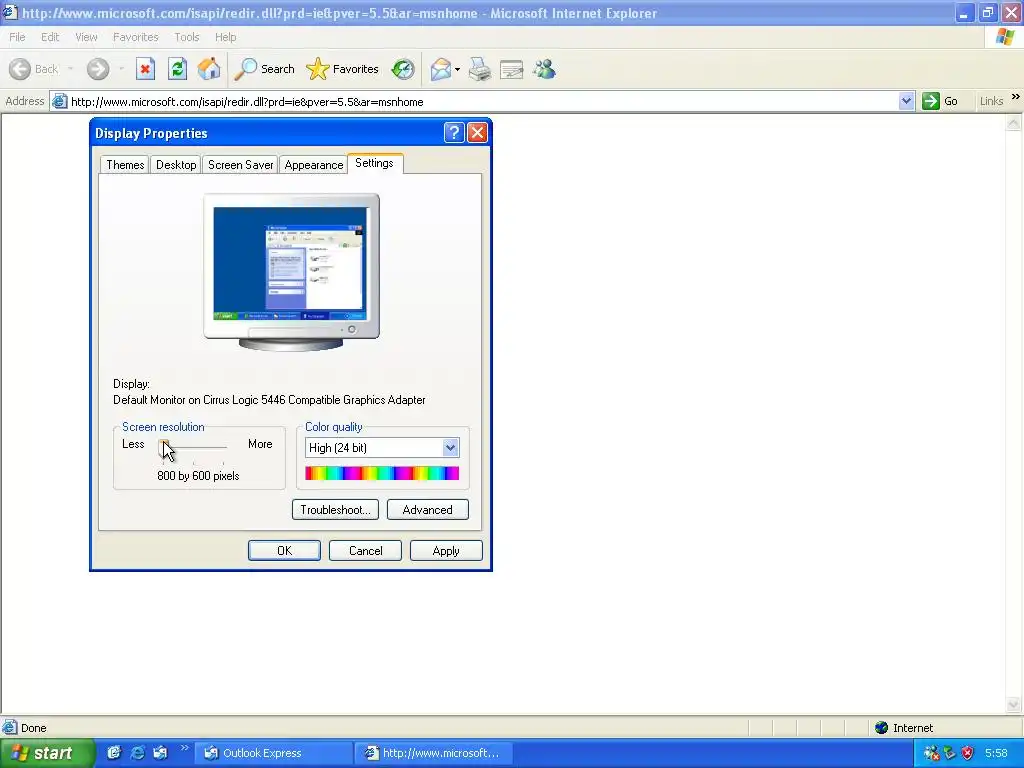1024x768 pixels.
Task: Click the screen resolution slider thumb
Action: [164, 447]
